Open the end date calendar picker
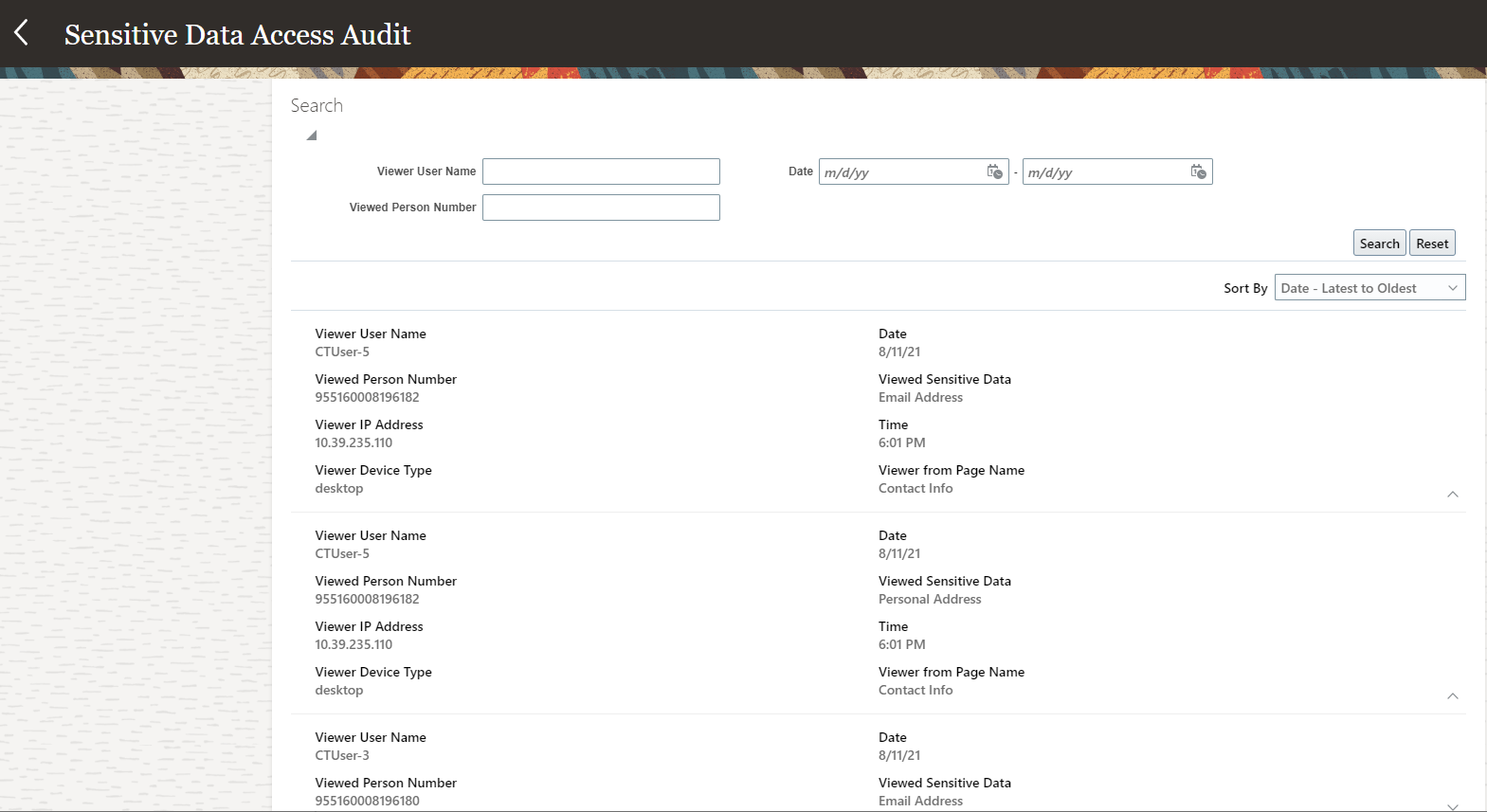 (x=1198, y=171)
